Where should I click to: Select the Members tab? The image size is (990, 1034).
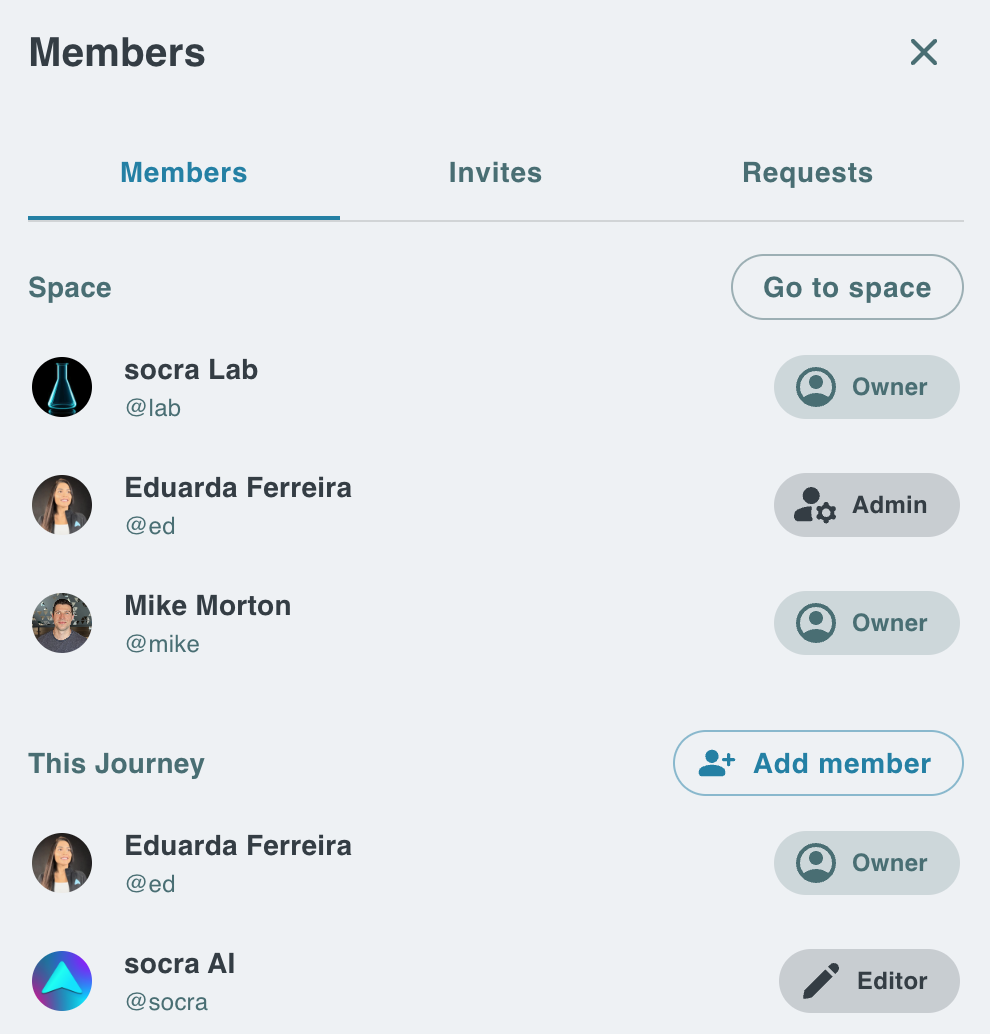pos(184,173)
